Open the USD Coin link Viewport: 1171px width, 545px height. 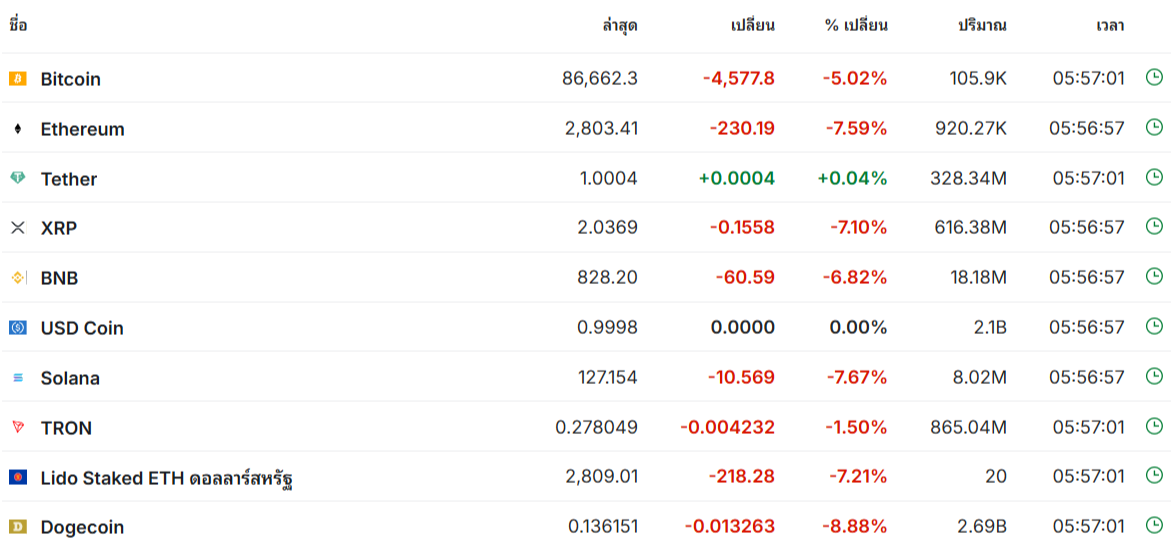click(82, 328)
